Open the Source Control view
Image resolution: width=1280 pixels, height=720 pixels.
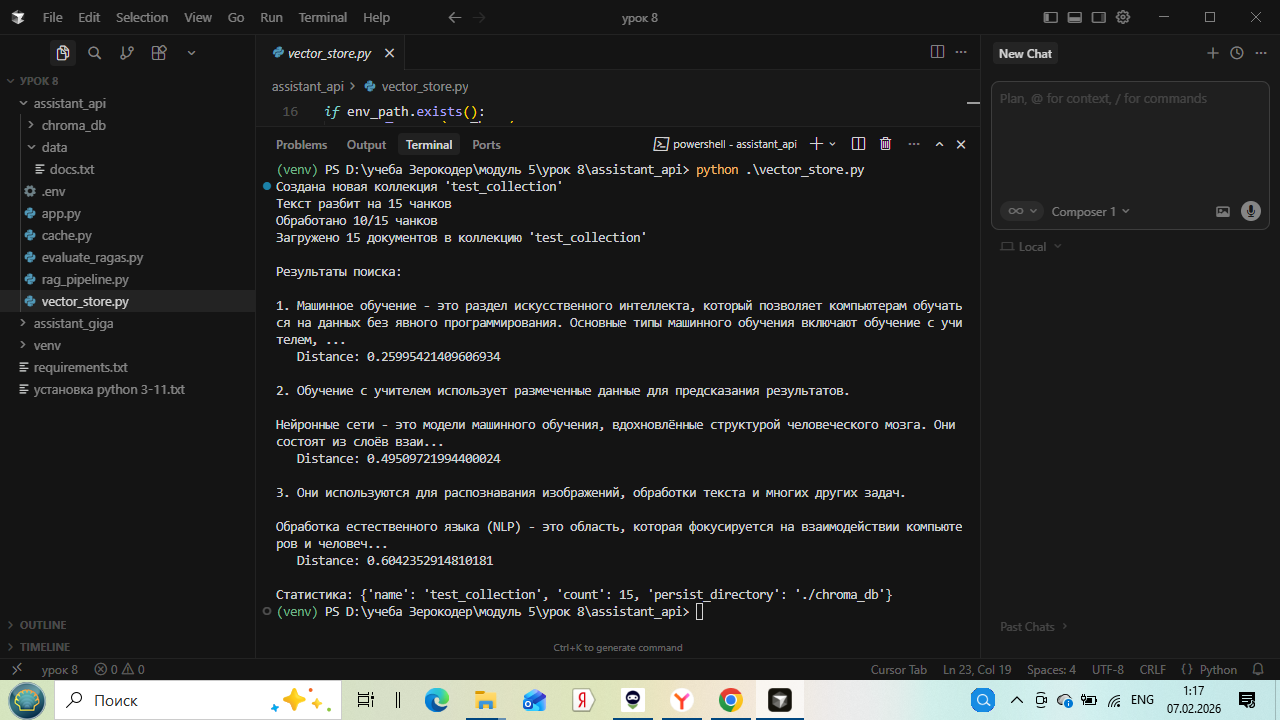coord(127,53)
